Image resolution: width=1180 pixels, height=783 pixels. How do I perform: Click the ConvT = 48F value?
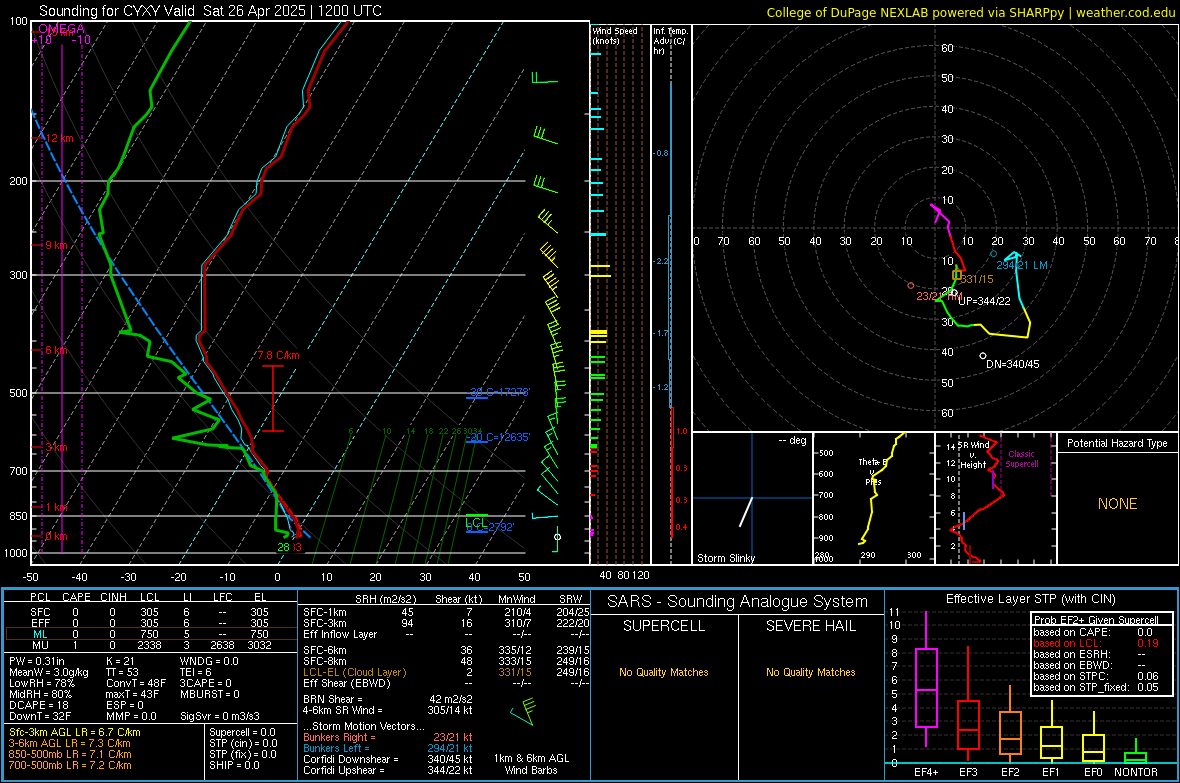coord(135,683)
